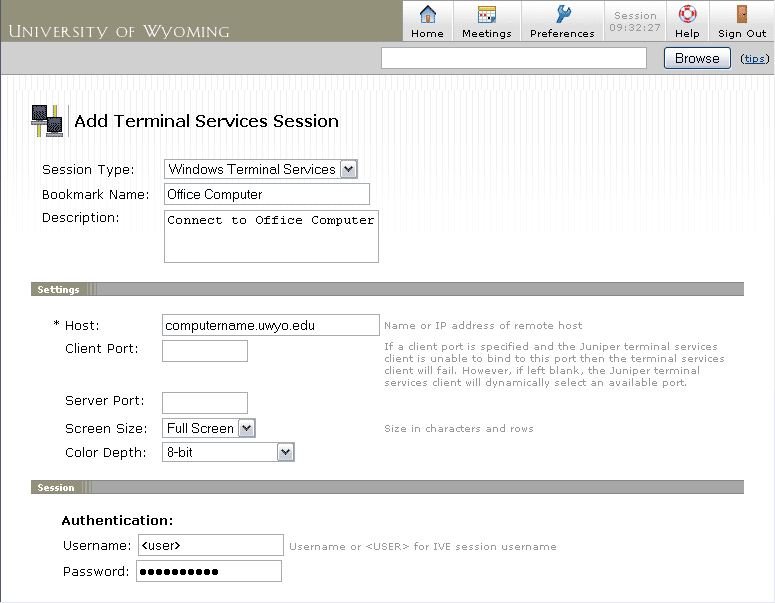Click the browse address input field
The image size is (775, 603).
[x=514, y=58]
